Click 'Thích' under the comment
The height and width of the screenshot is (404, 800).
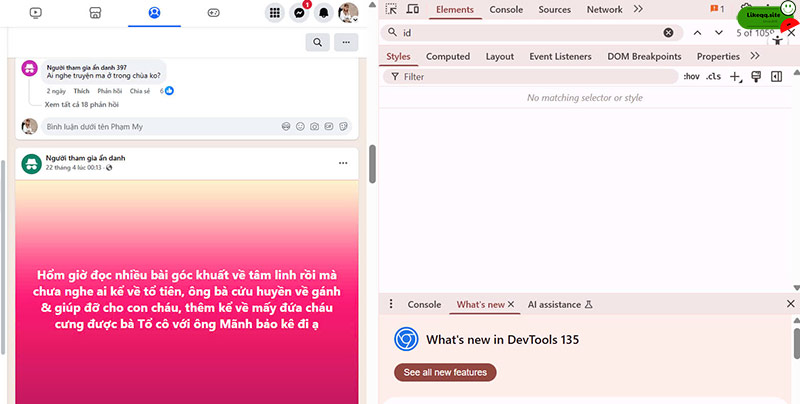[81, 91]
